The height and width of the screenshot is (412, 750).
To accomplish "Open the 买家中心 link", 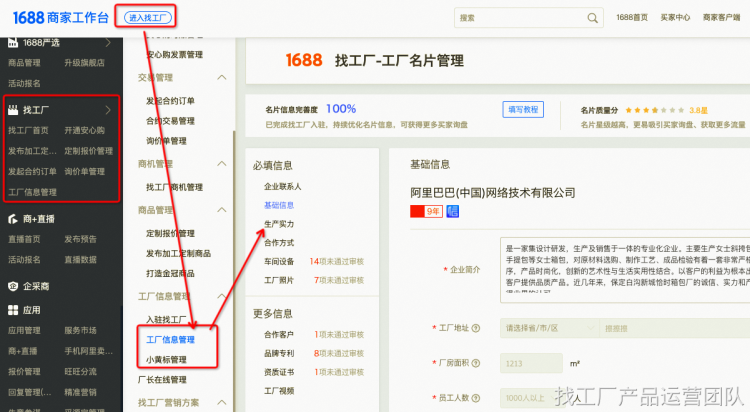I will [676, 18].
